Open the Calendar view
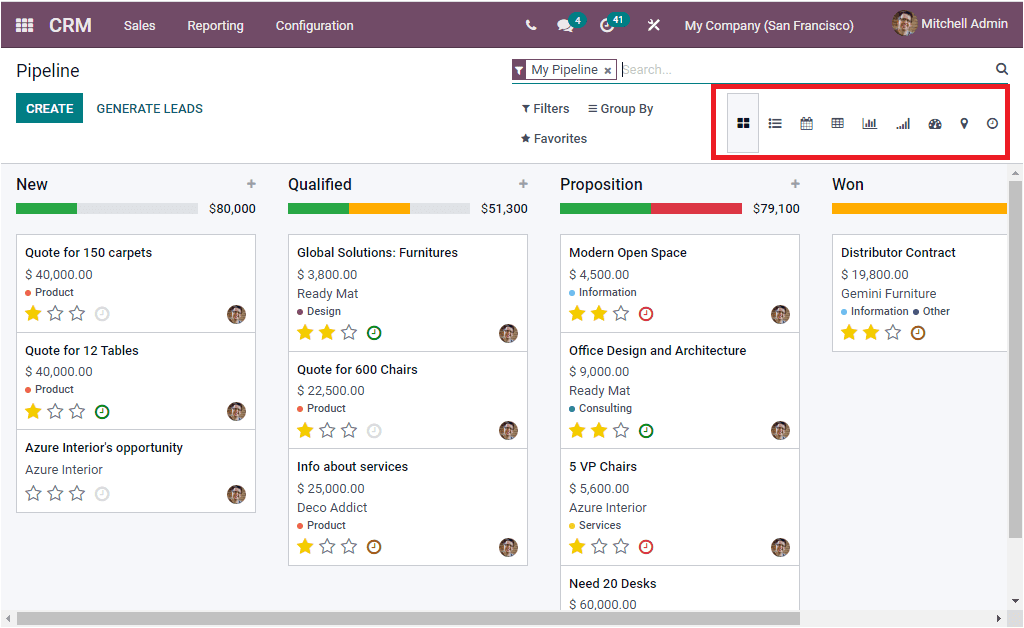Viewport: 1024px width, 628px height. tap(806, 123)
